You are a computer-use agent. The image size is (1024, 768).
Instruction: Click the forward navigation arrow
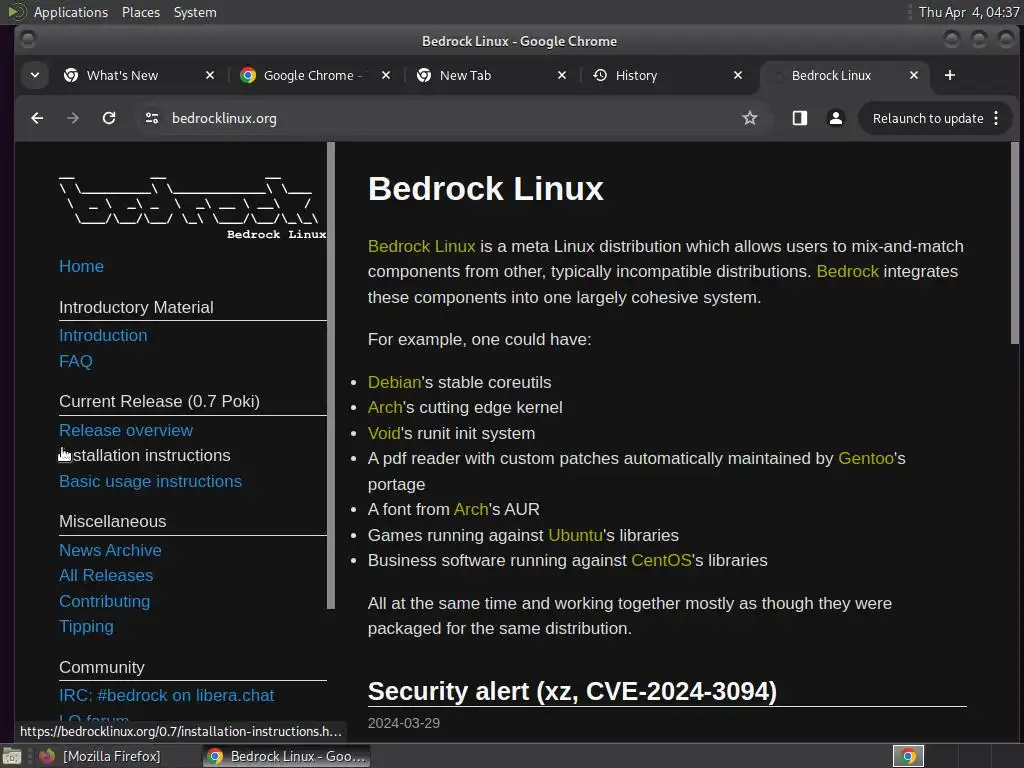tap(73, 118)
